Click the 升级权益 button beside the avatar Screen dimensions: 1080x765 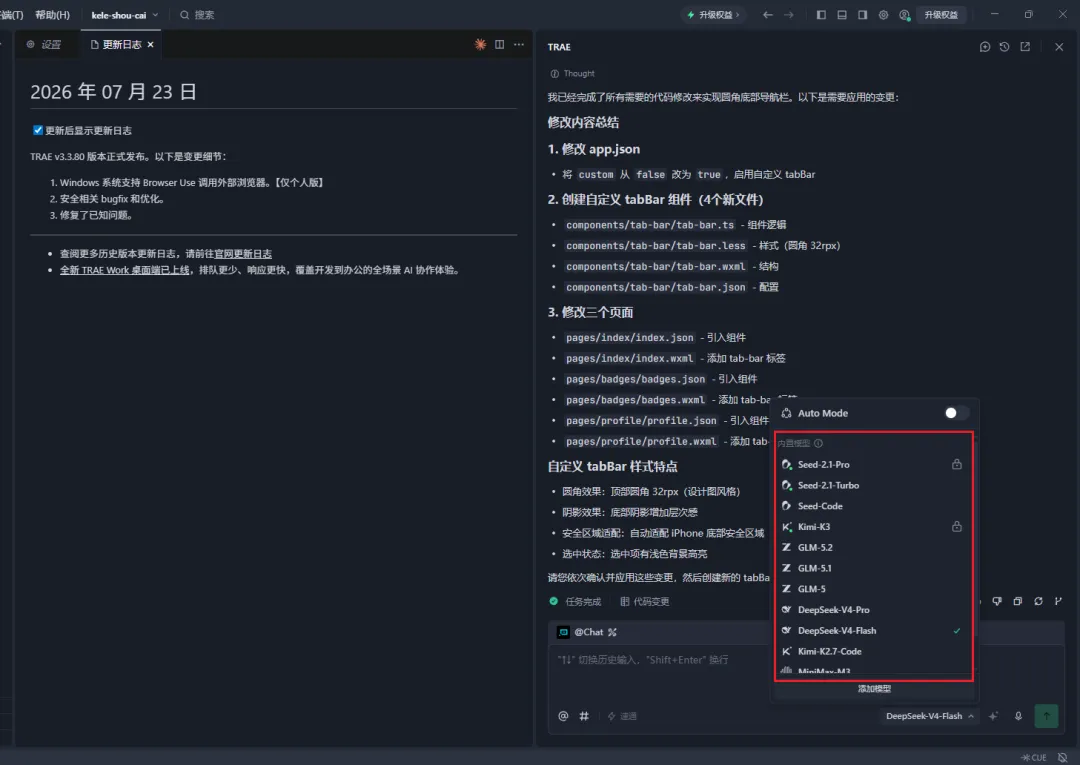941,14
